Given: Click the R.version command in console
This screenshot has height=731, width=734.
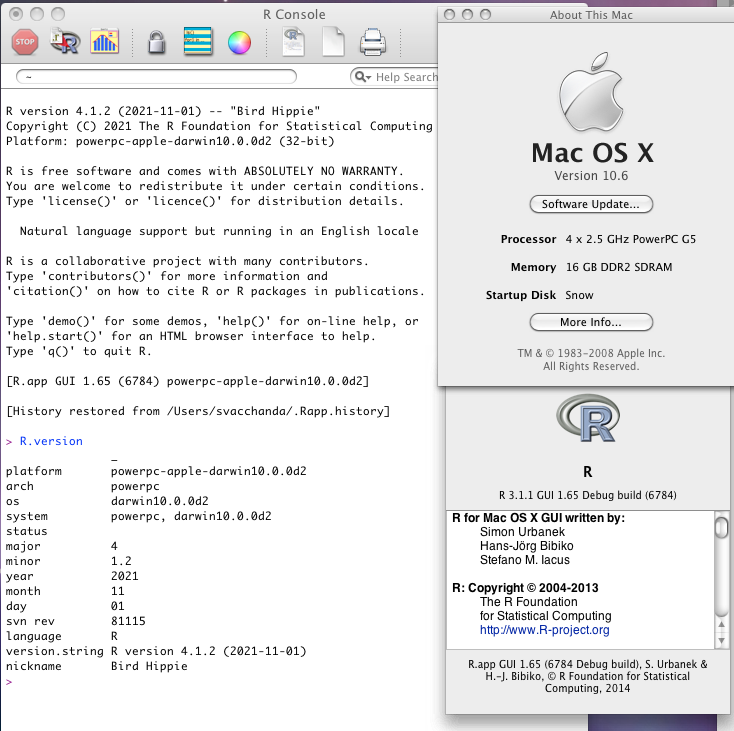Looking at the screenshot, I should pyautogui.click(x=51, y=441).
